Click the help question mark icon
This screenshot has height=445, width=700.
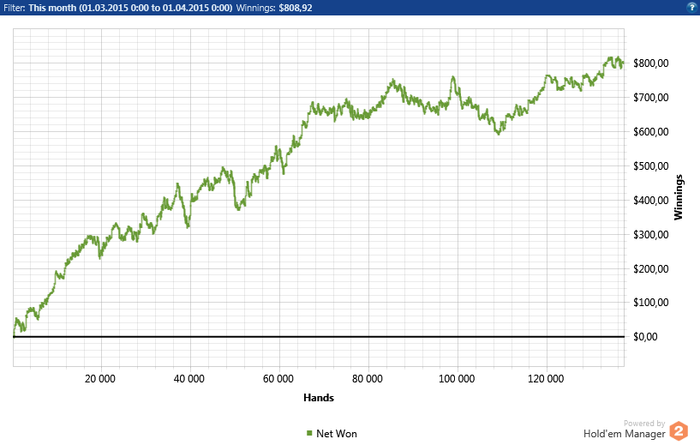pyautogui.click(x=692, y=7)
